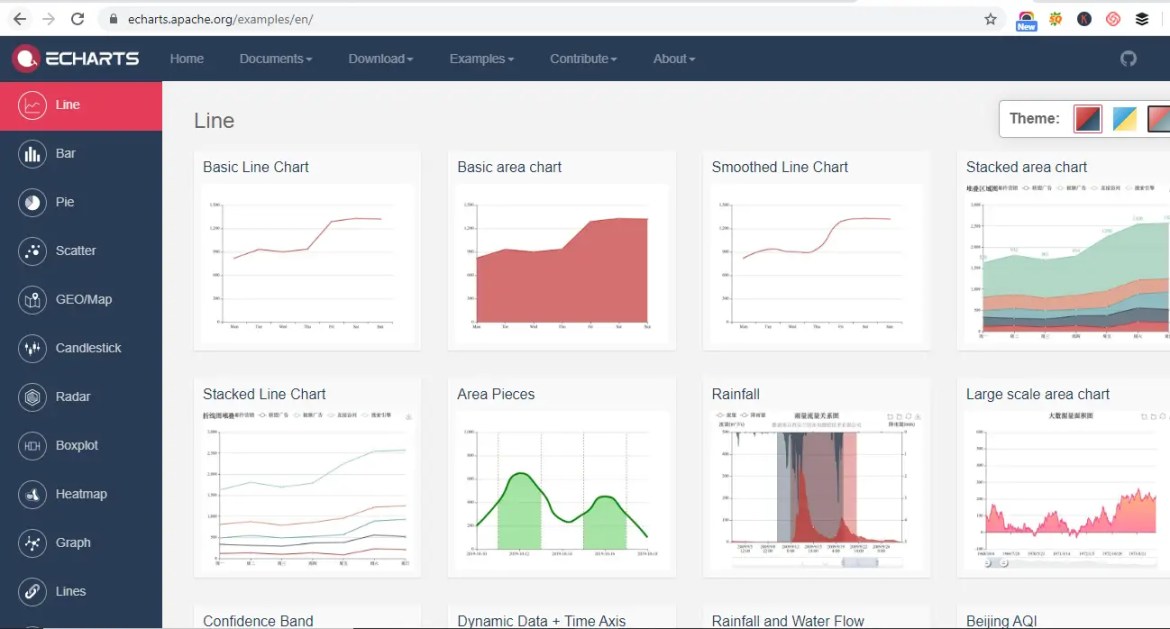
Task: Go to the Home nav item
Action: coord(187,58)
